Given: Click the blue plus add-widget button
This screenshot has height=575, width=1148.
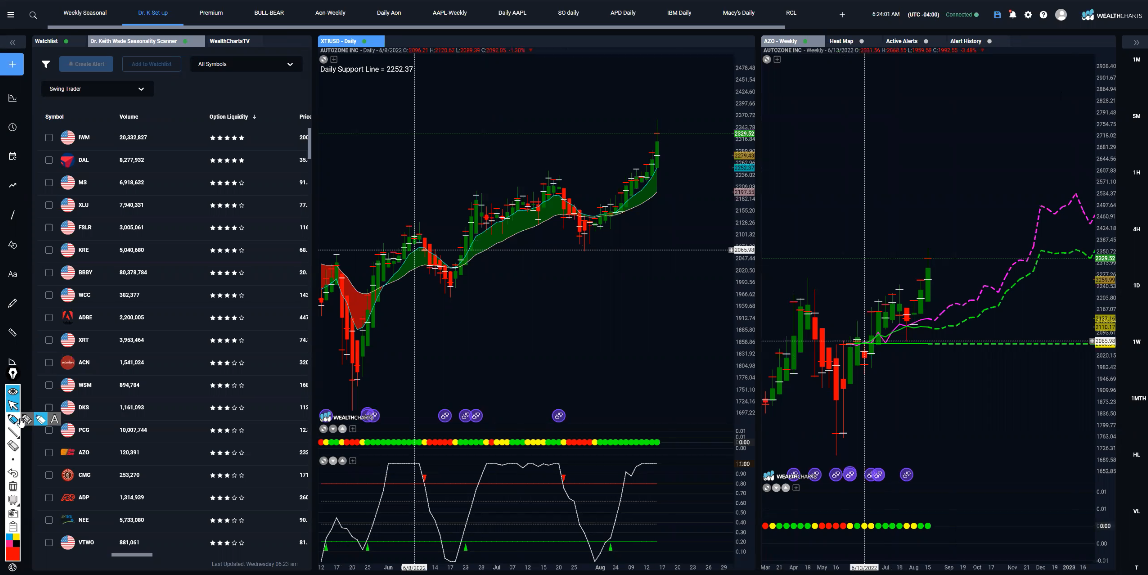Looking at the screenshot, I should point(12,64).
